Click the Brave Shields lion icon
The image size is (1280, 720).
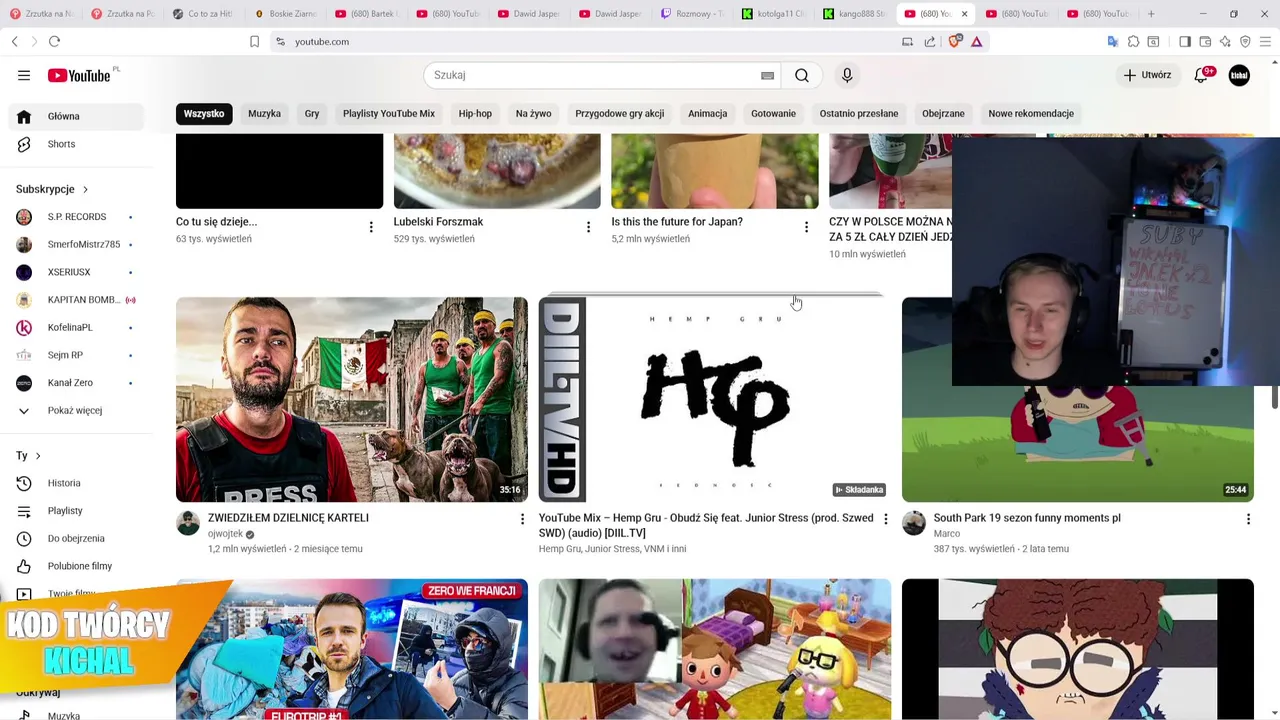point(955,41)
